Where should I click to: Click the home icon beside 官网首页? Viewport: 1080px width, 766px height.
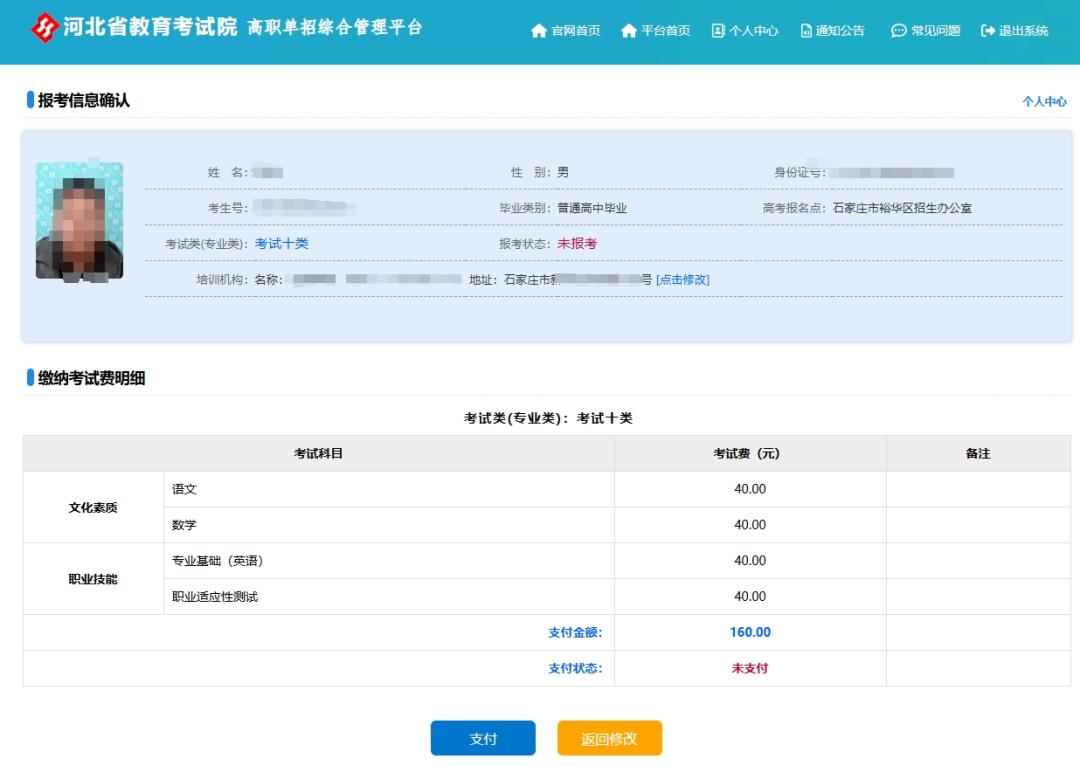coord(538,31)
